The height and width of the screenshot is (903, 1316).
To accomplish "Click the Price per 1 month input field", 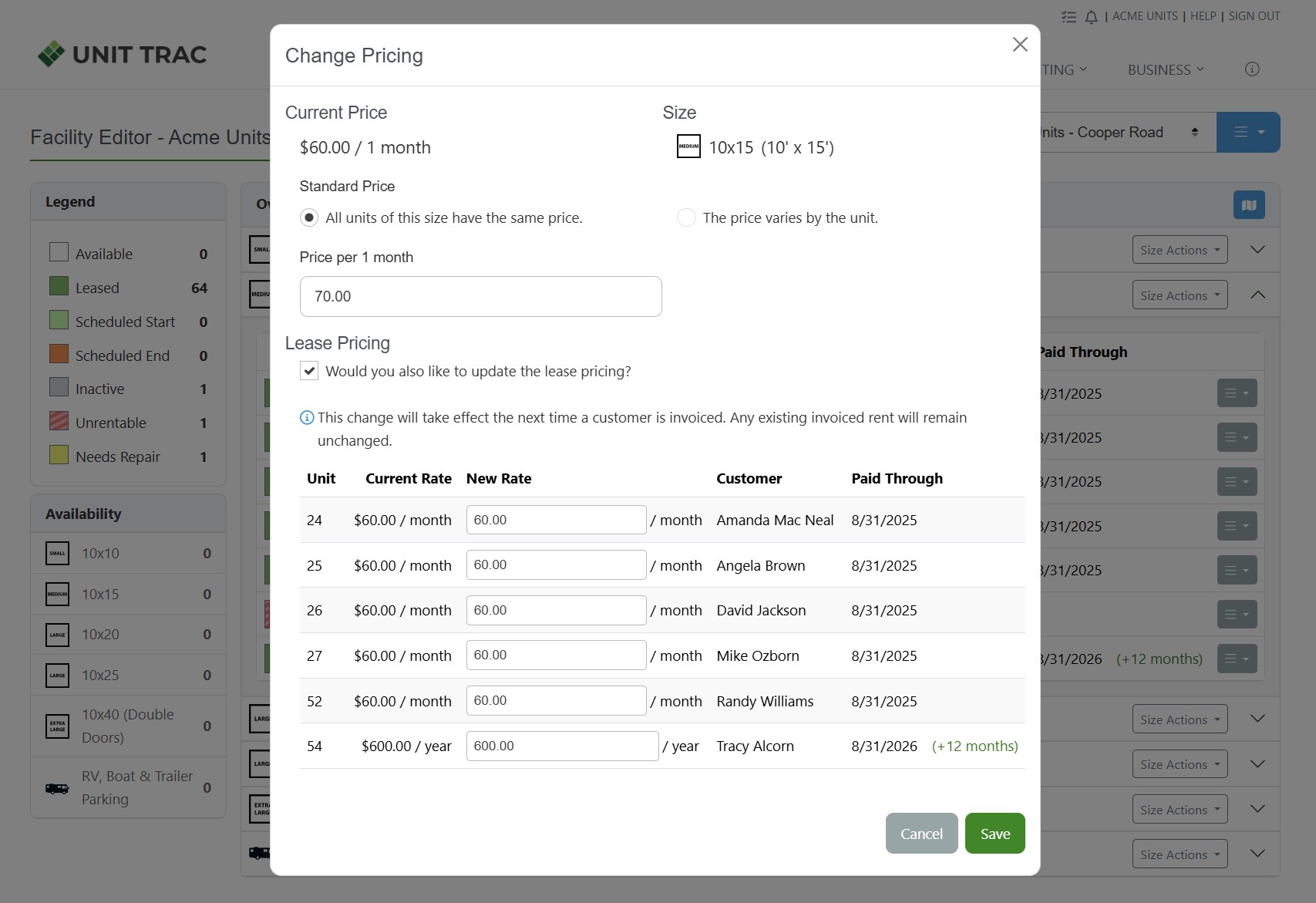I will coord(480,297).
